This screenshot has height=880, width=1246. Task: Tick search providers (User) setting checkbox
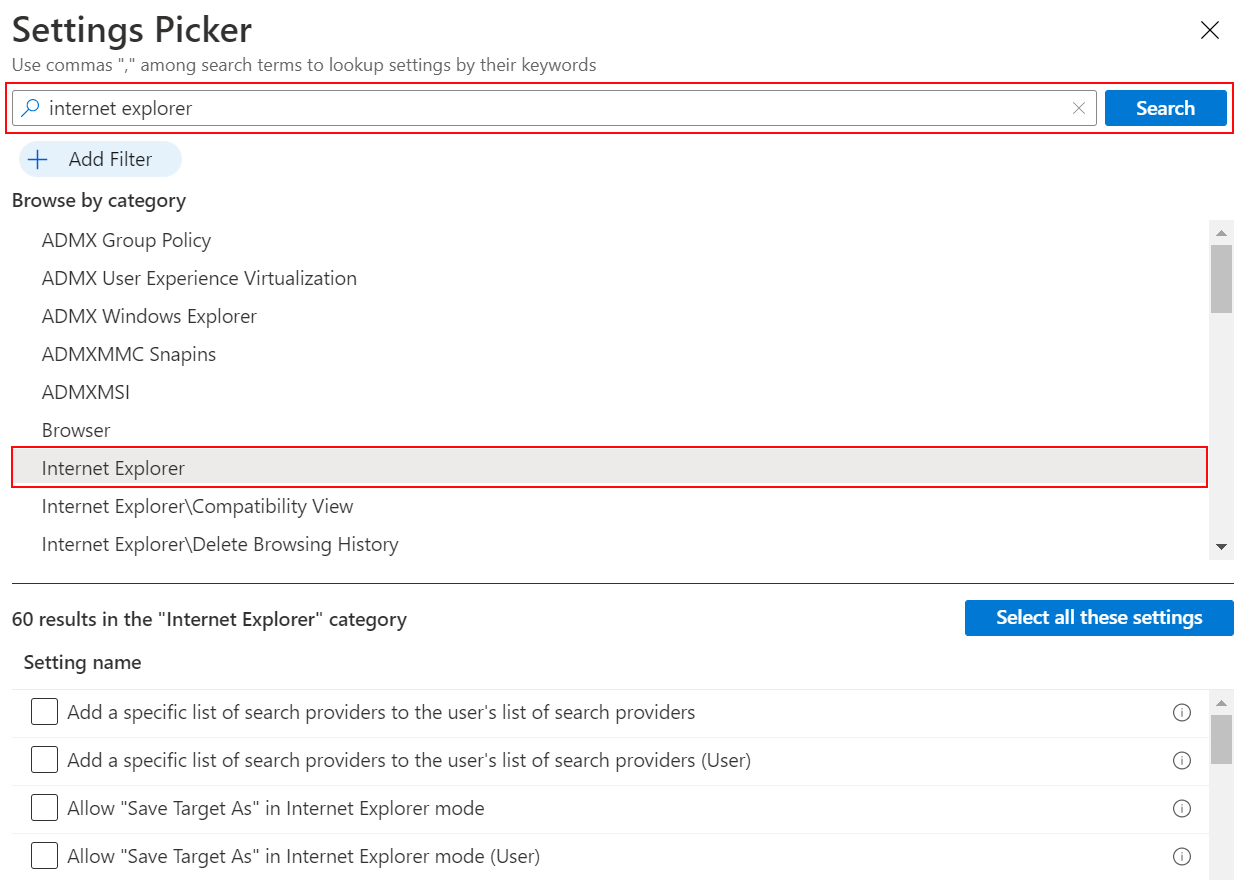[x=44, y=761]
